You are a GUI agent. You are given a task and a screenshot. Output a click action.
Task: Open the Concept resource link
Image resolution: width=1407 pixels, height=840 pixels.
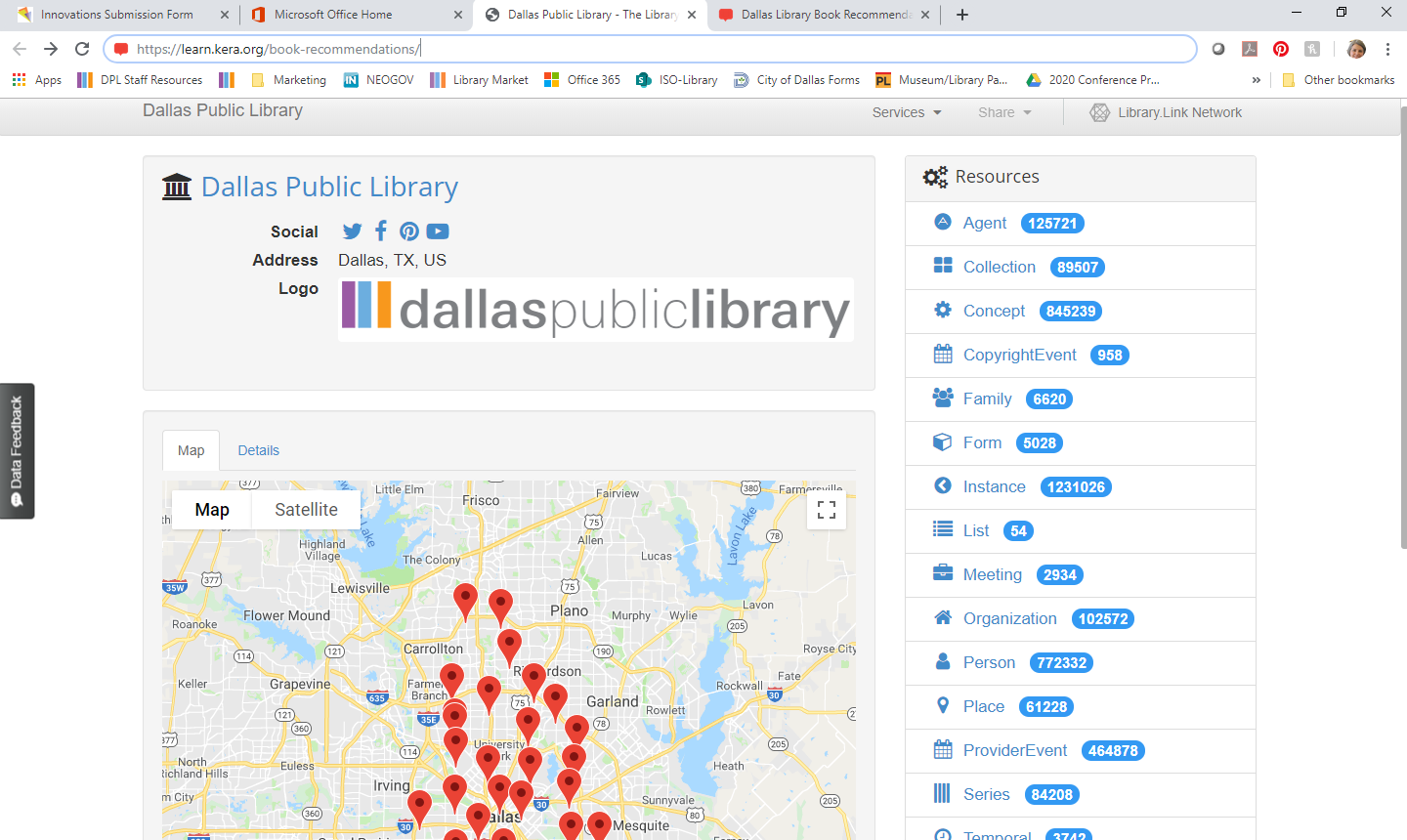coord(994,311)
